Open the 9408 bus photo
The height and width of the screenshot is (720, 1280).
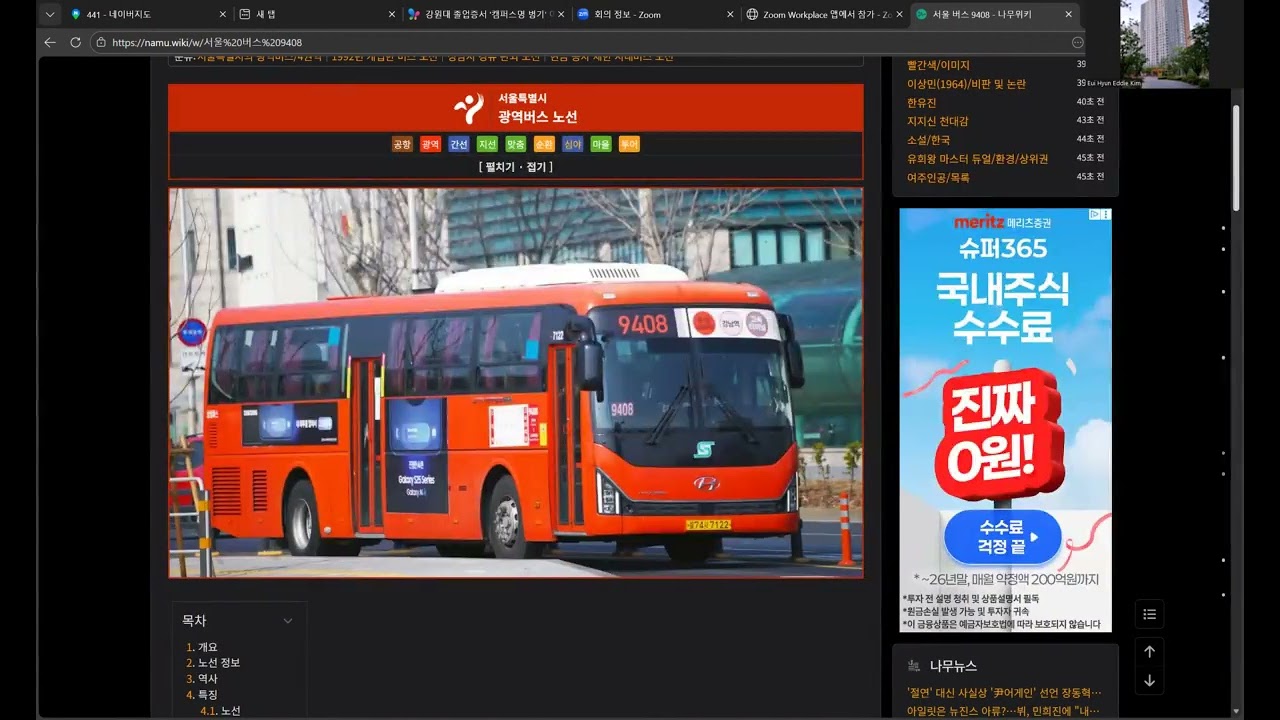515,383
